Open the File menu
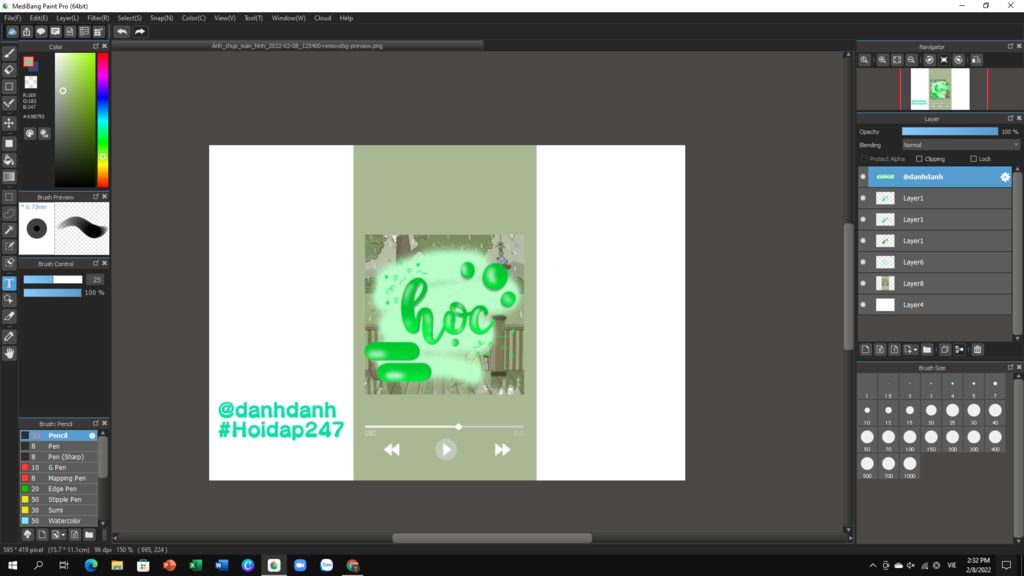This screenshot has width=1024, height=576. [x=12, y=18]
